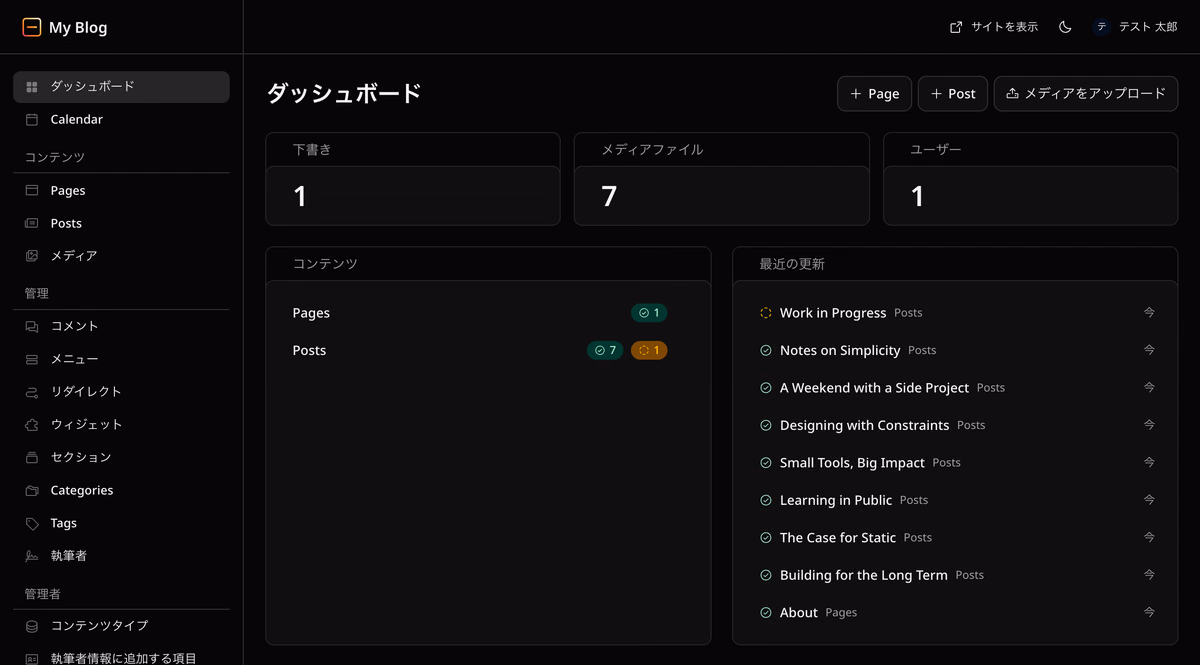Click the upload icon in メディアをアップロード button

pyautogui.click(x=1012, y=93)
